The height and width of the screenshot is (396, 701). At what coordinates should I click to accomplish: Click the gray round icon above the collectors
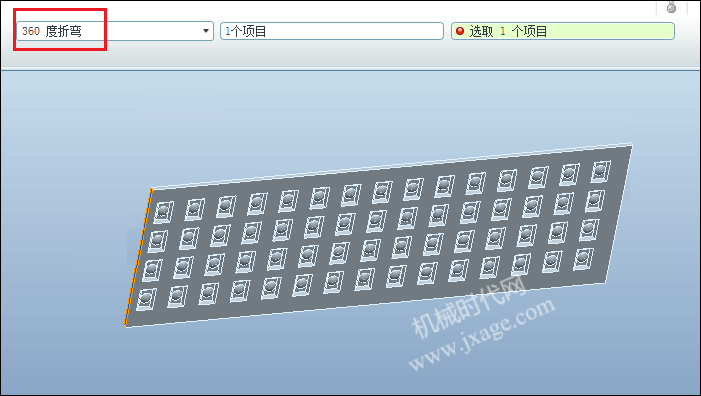(671, 8)
